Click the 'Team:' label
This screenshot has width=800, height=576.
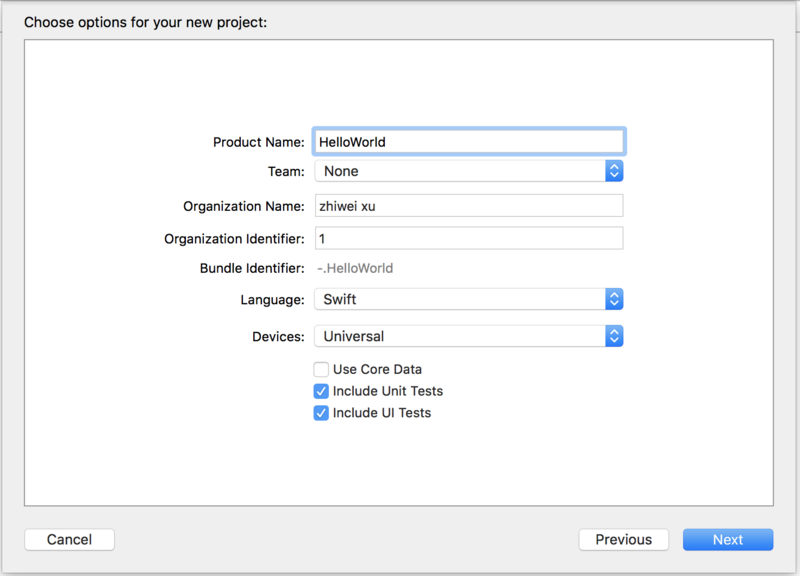point(286,171)
